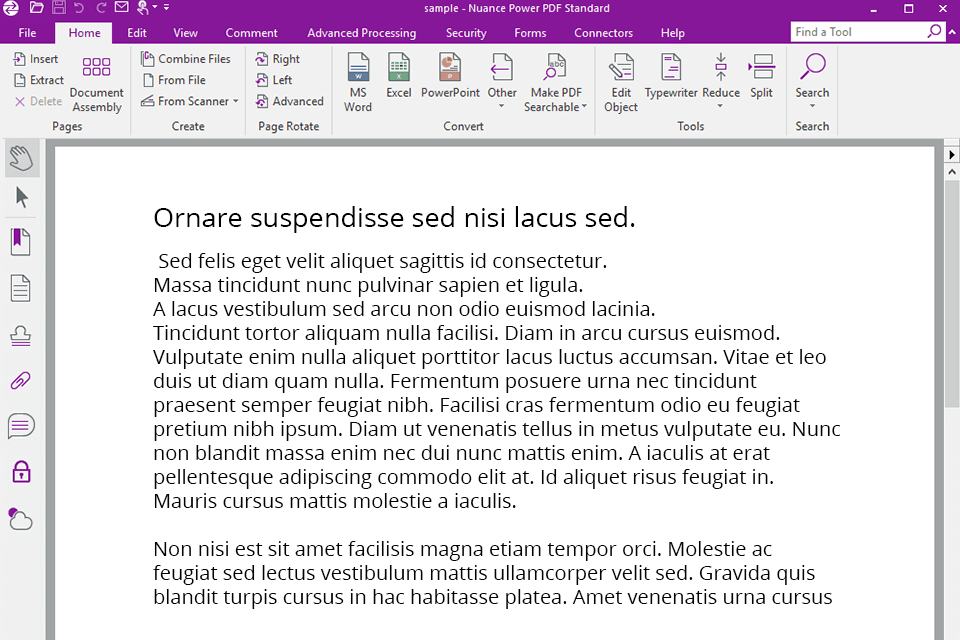960x640 pixels.
Task: Open Document Assembly view
Action: 96,85
